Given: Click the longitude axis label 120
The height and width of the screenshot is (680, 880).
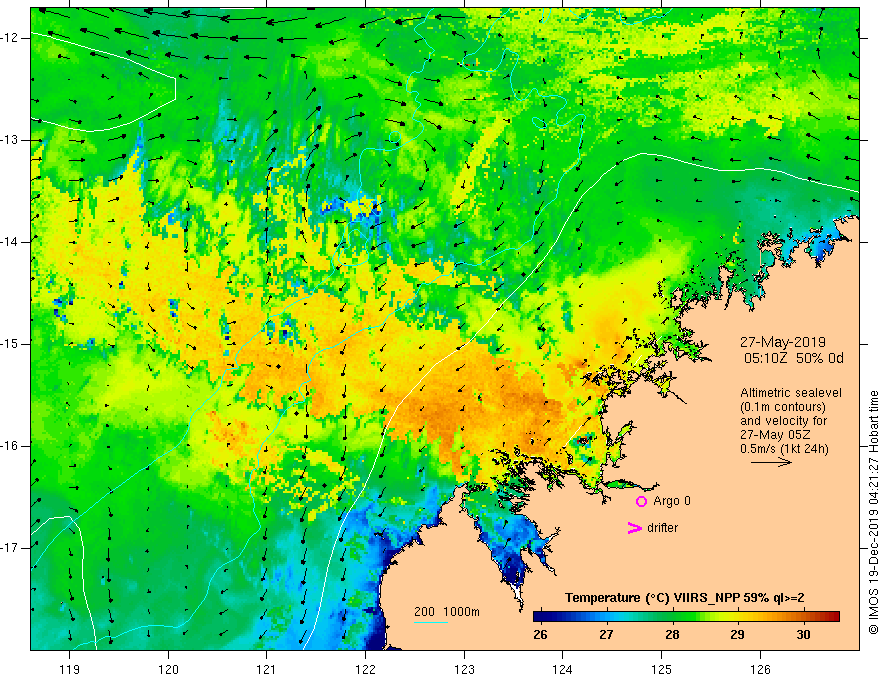Looking at the screenshot, I should point(168,669).
